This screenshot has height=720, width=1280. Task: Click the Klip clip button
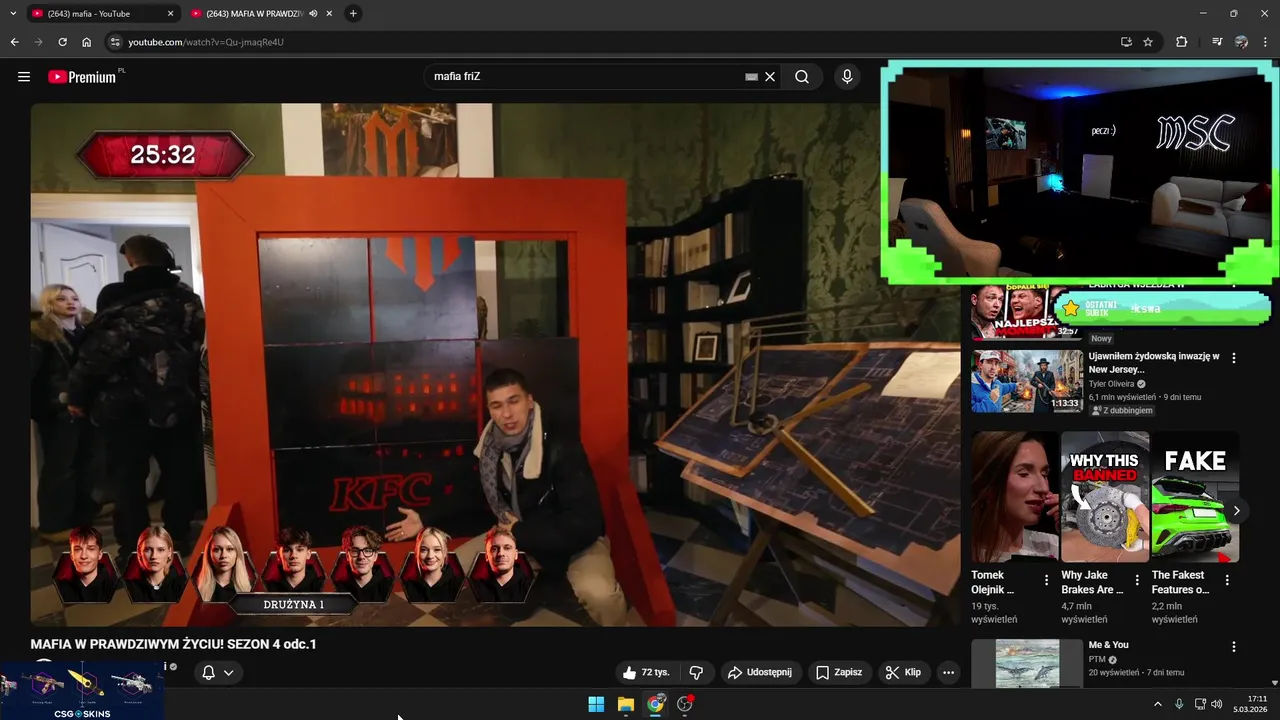click(902, 672)
